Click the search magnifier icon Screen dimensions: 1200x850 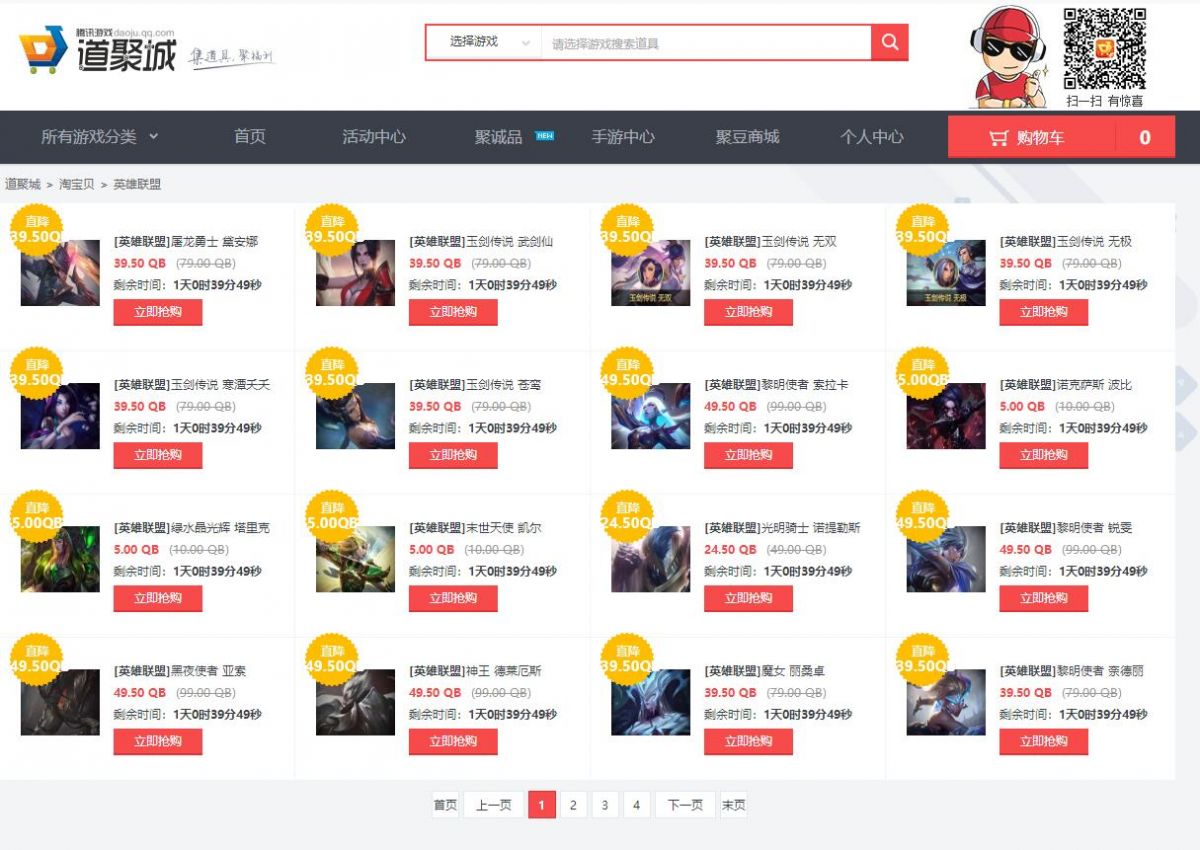[x=888, y=42]
